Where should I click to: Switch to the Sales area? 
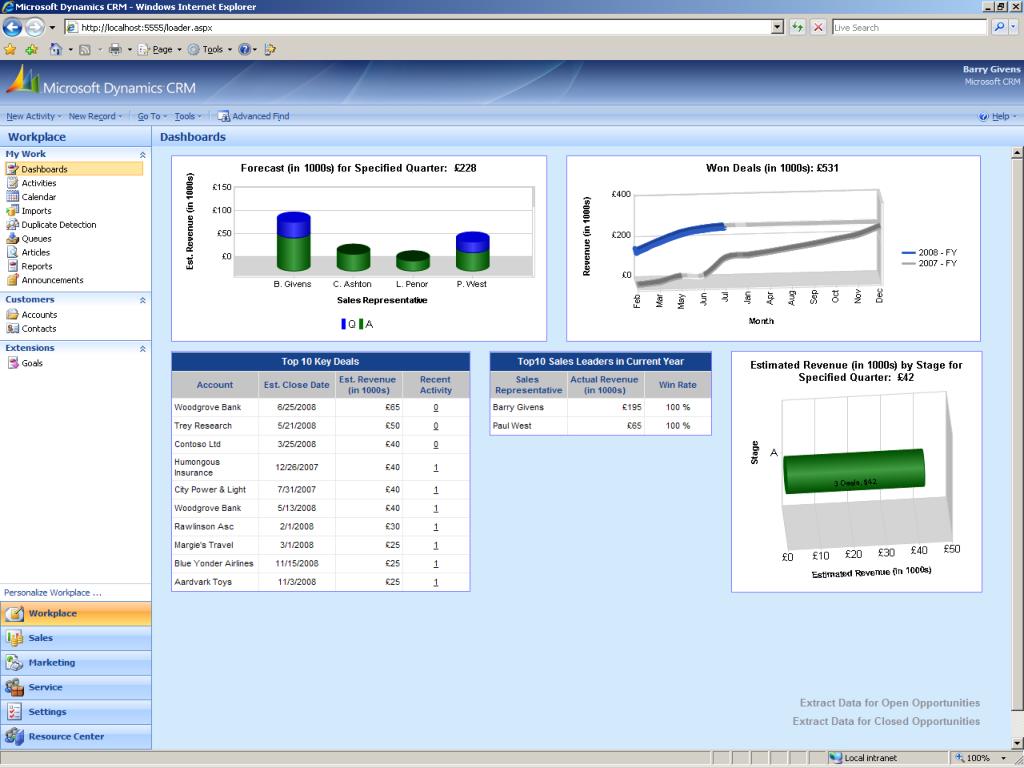[76, 638]
